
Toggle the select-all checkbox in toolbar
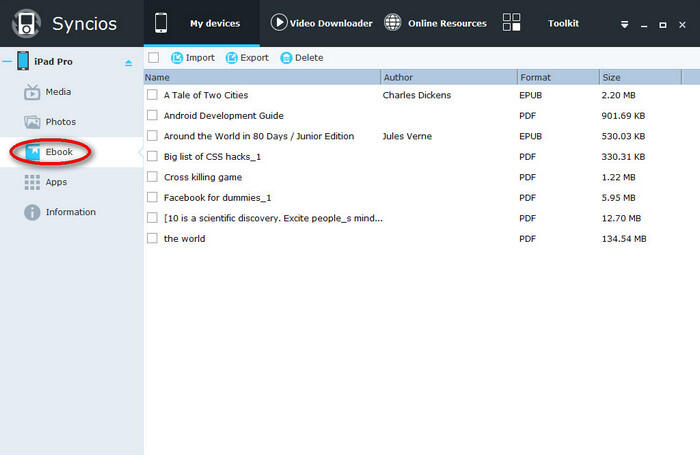(x=153, y=58)
